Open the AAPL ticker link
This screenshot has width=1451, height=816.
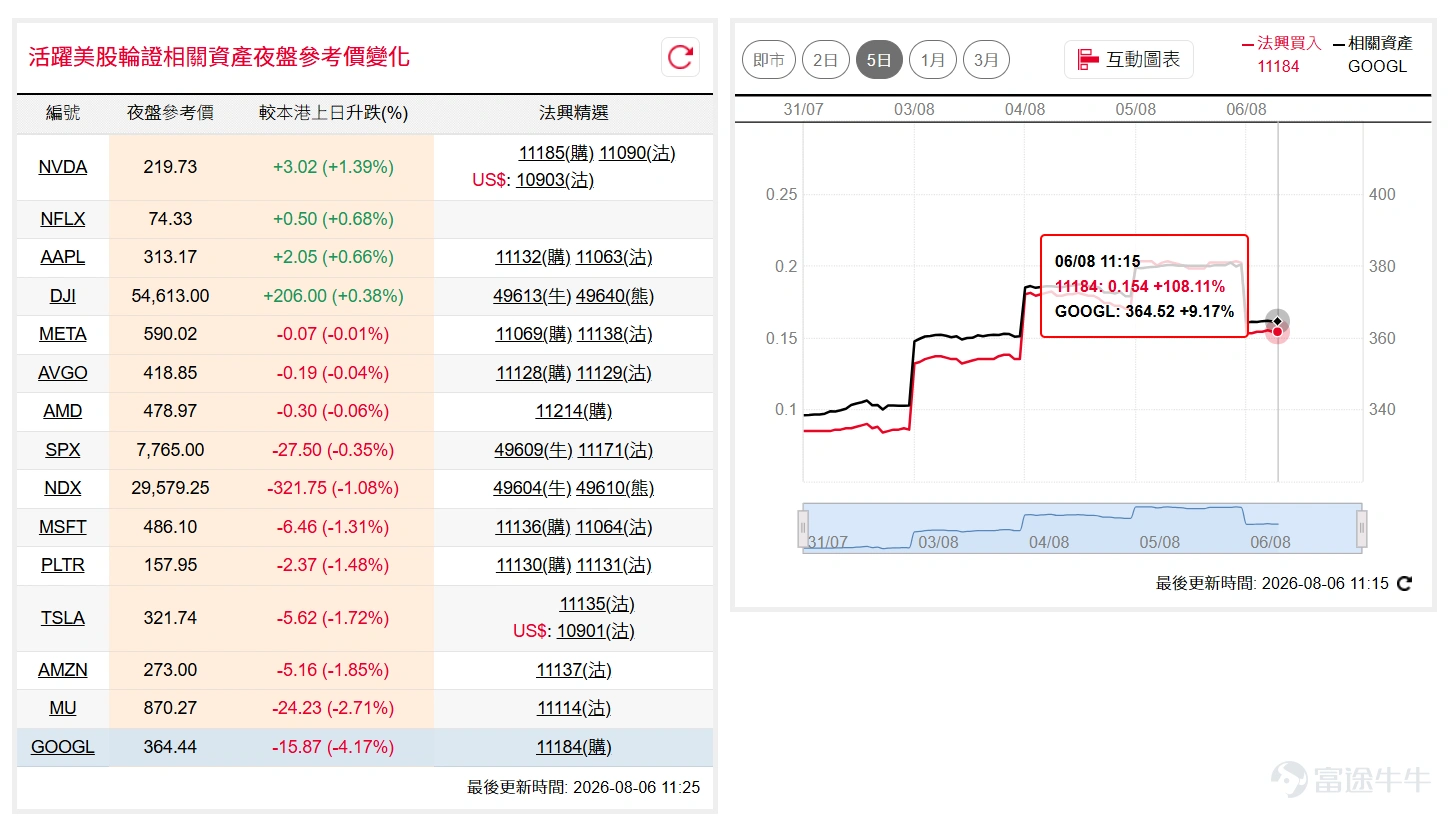point(63,257)
